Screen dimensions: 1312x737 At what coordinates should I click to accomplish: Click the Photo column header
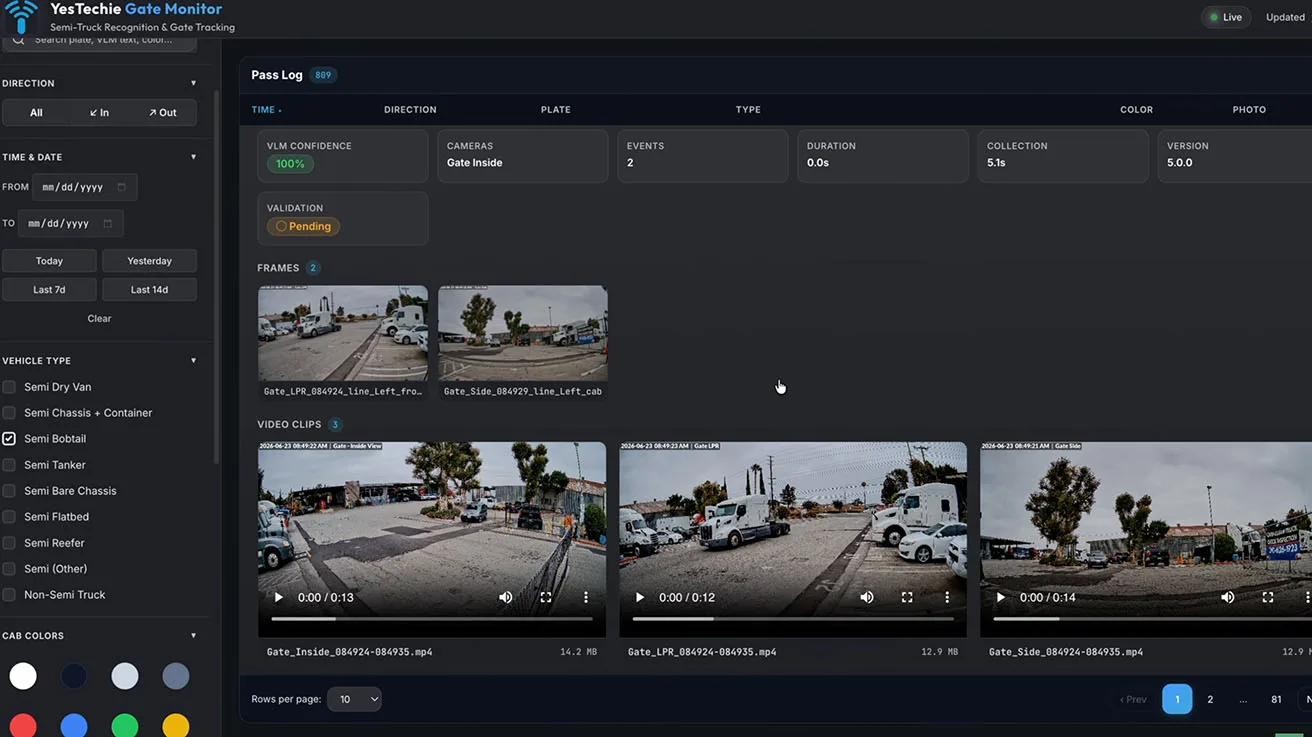[1249, 110]
